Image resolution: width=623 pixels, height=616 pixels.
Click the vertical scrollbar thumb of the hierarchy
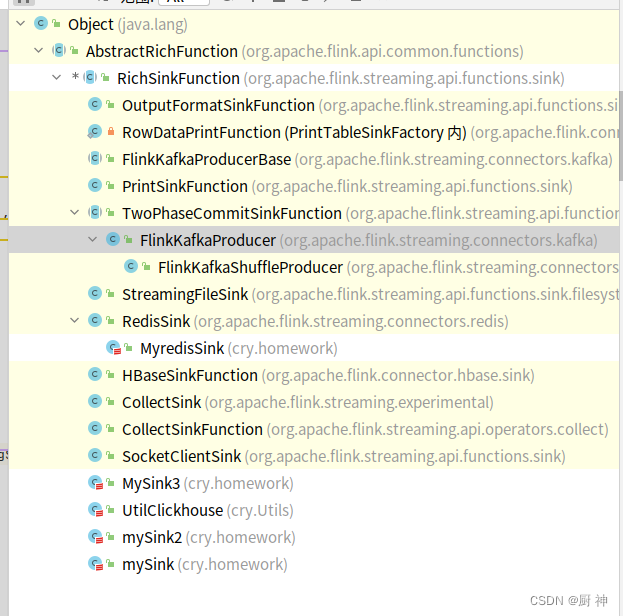pos(621,136)
